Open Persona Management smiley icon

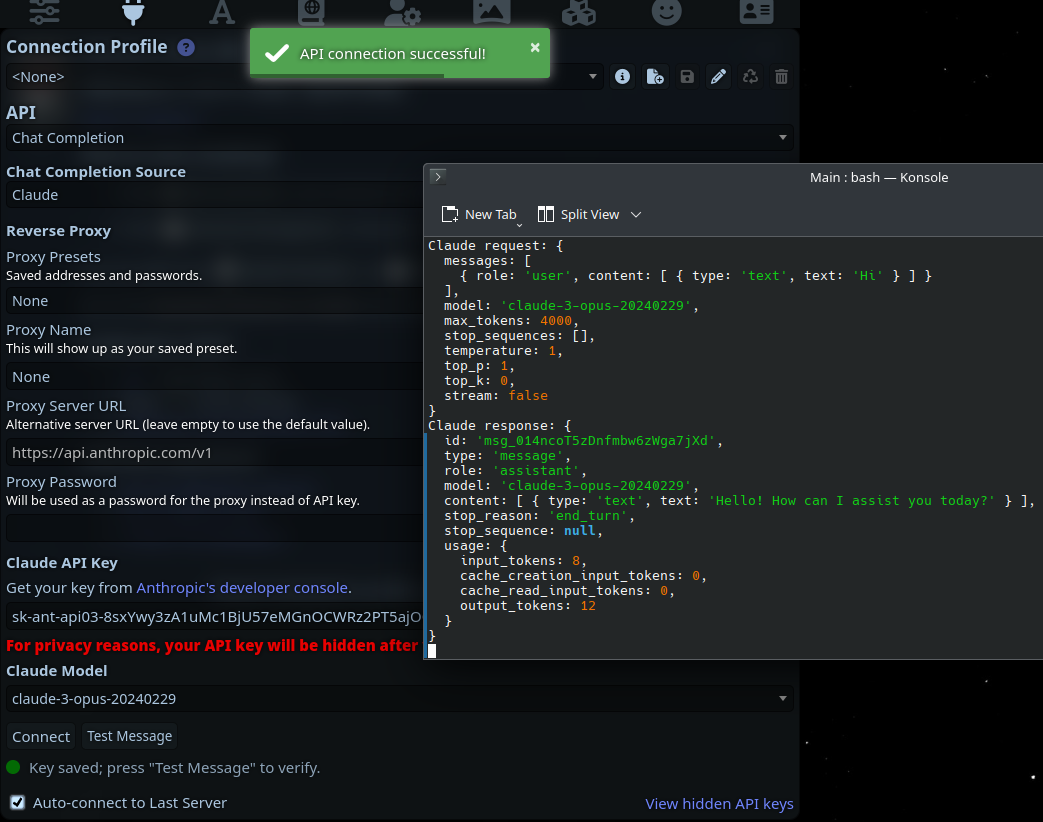click(667, 11)
